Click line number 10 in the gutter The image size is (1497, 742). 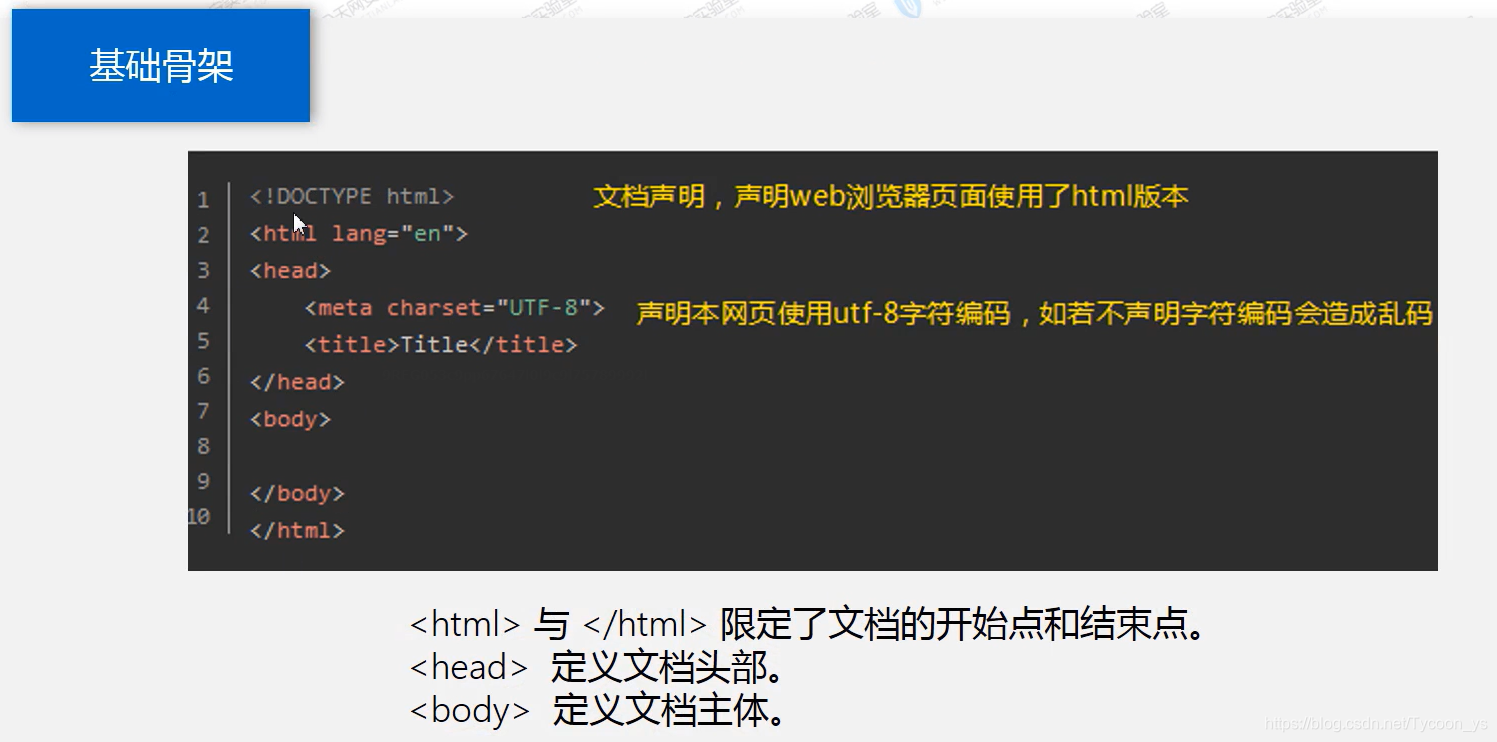[199, 516]
